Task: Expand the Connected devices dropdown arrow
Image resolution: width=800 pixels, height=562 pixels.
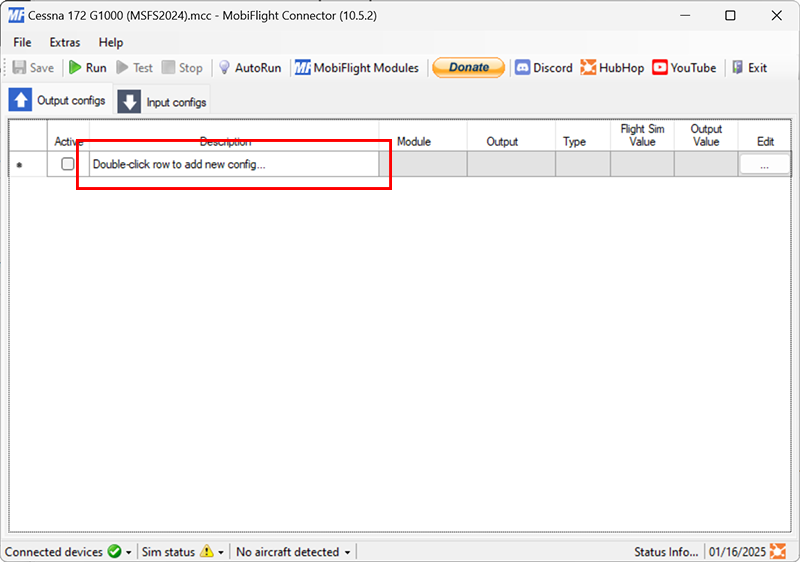Action: point(129,552)
